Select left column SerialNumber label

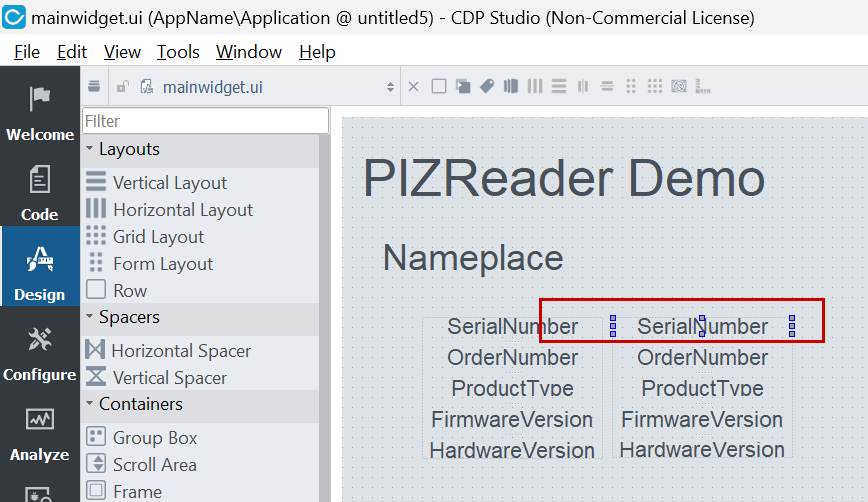pos(513,327)
